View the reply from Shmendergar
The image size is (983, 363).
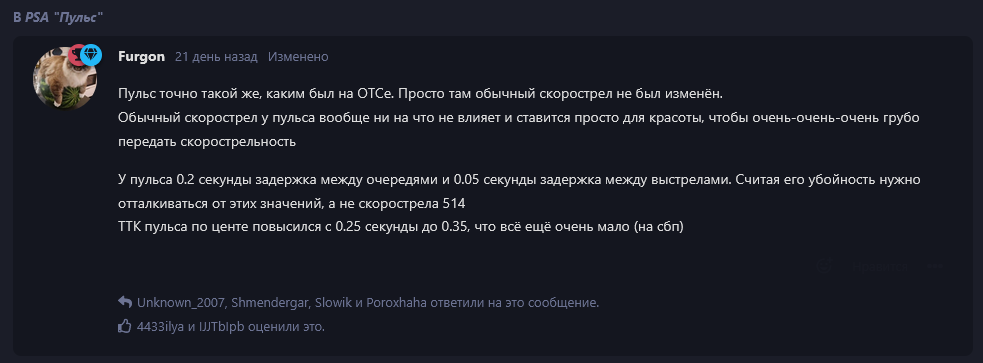click(x=271, y=303)
